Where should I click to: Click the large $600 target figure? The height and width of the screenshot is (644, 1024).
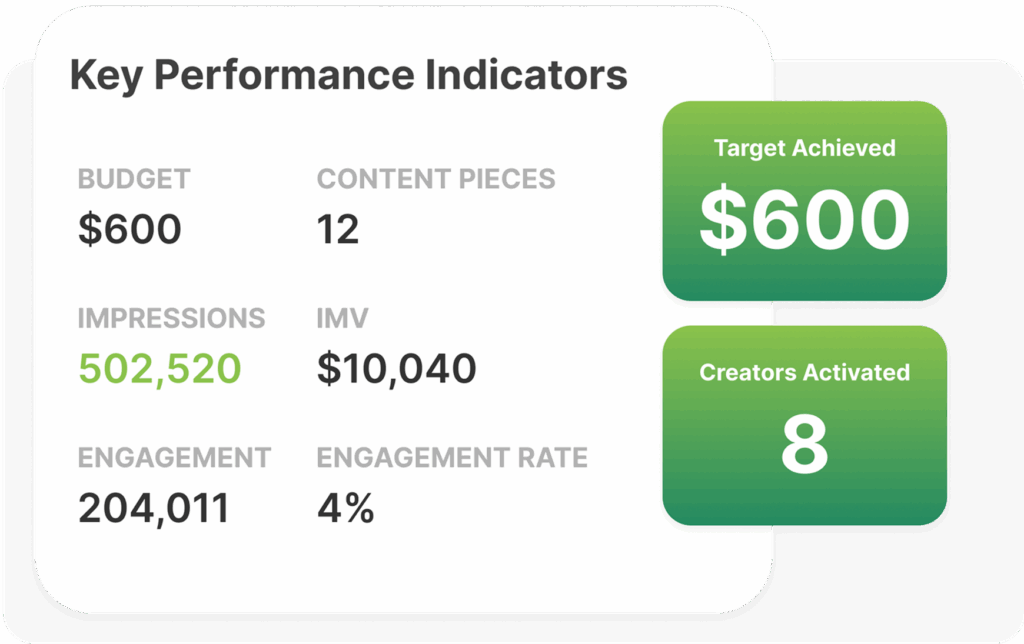click(805, 219)
